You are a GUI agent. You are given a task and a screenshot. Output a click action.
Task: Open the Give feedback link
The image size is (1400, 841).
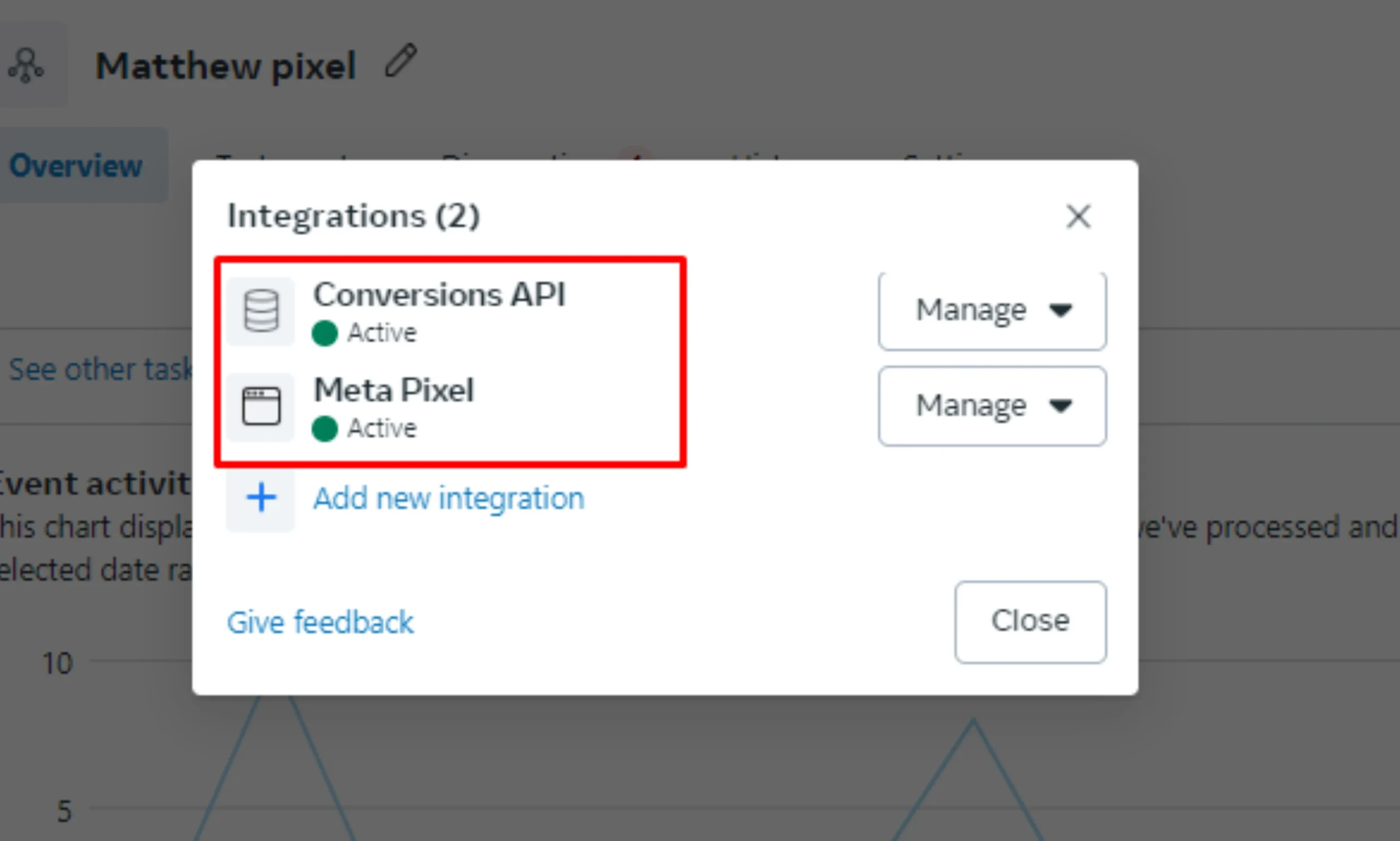(x=320, y=622)
